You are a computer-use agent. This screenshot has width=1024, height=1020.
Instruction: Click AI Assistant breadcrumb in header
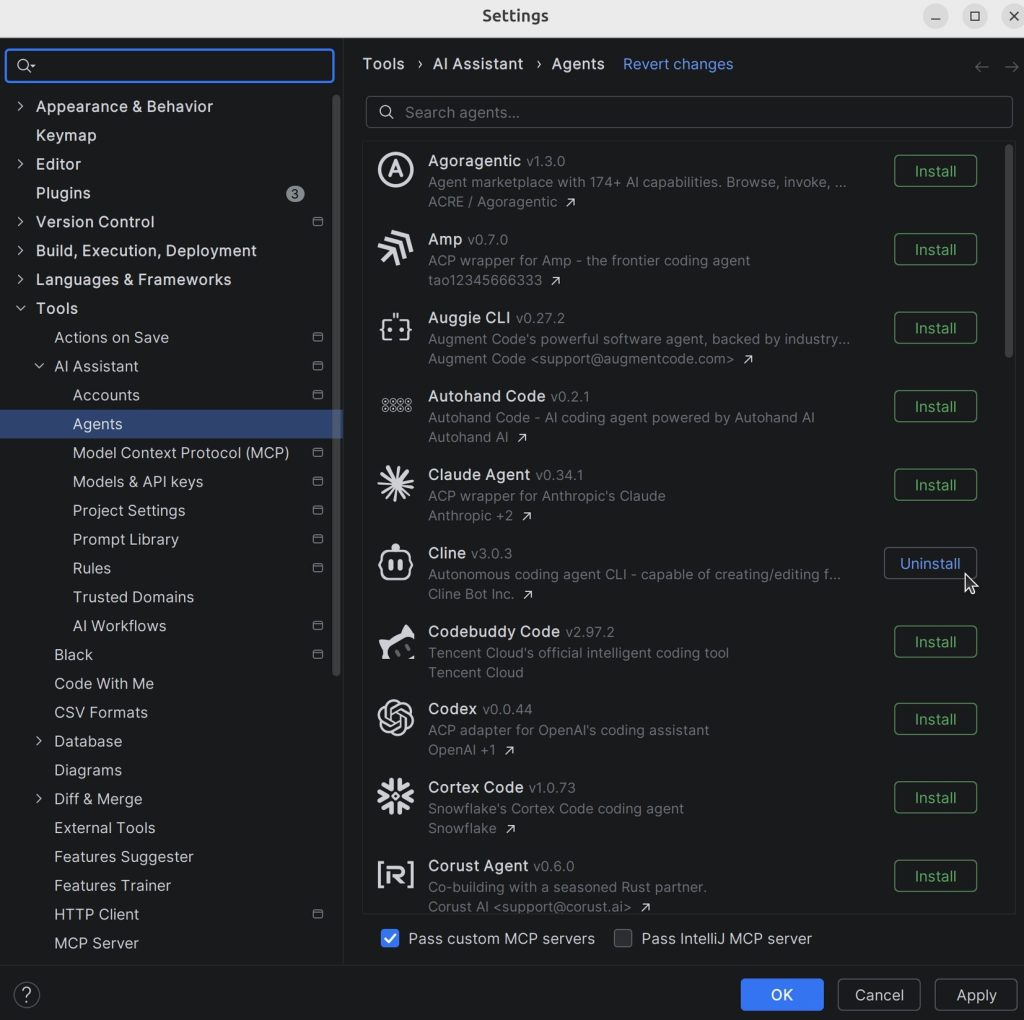478,64
